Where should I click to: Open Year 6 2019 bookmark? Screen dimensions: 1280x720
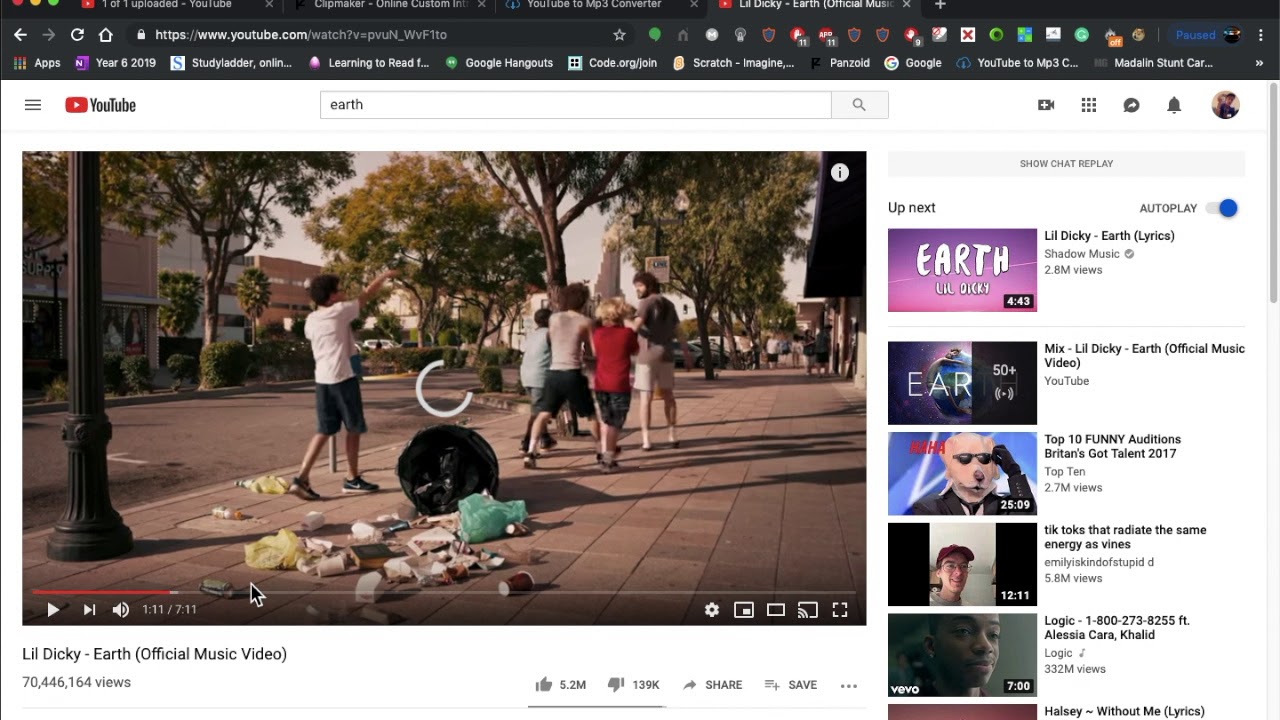[115, 63]
